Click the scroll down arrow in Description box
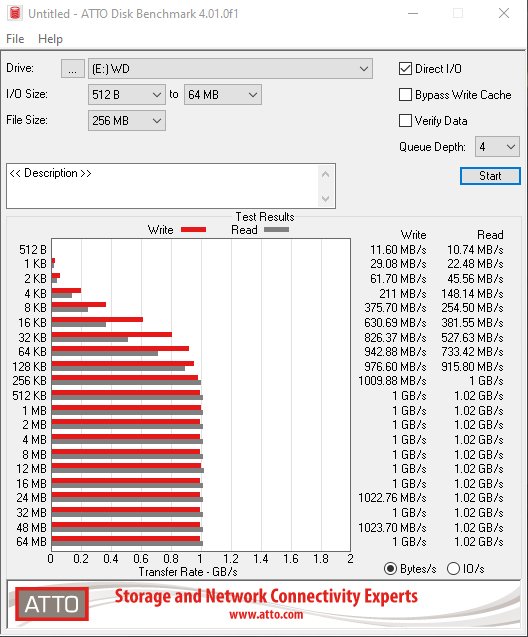The width and height of the screenshot is (528, 637). (325, 198)
